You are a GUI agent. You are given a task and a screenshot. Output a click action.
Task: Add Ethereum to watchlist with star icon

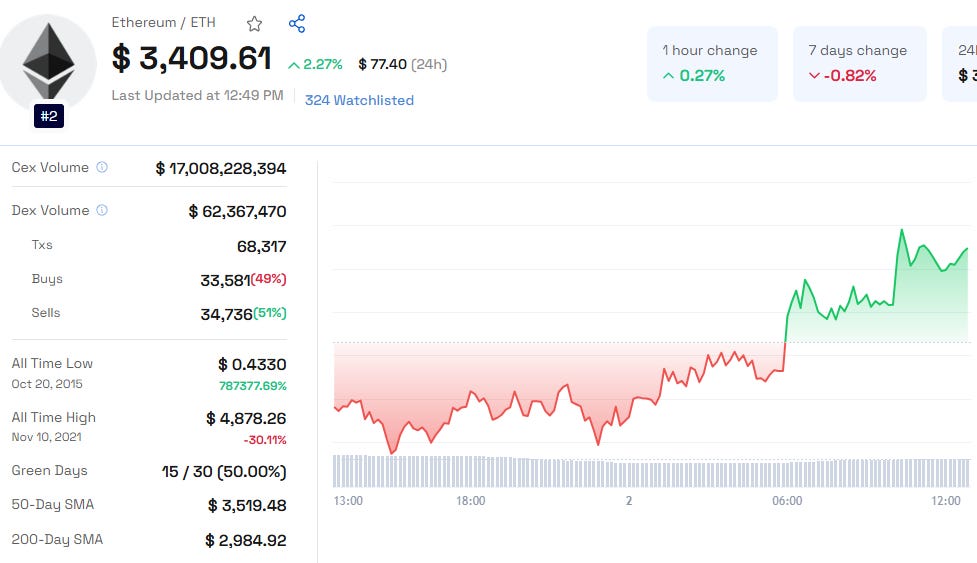(254, 24)
